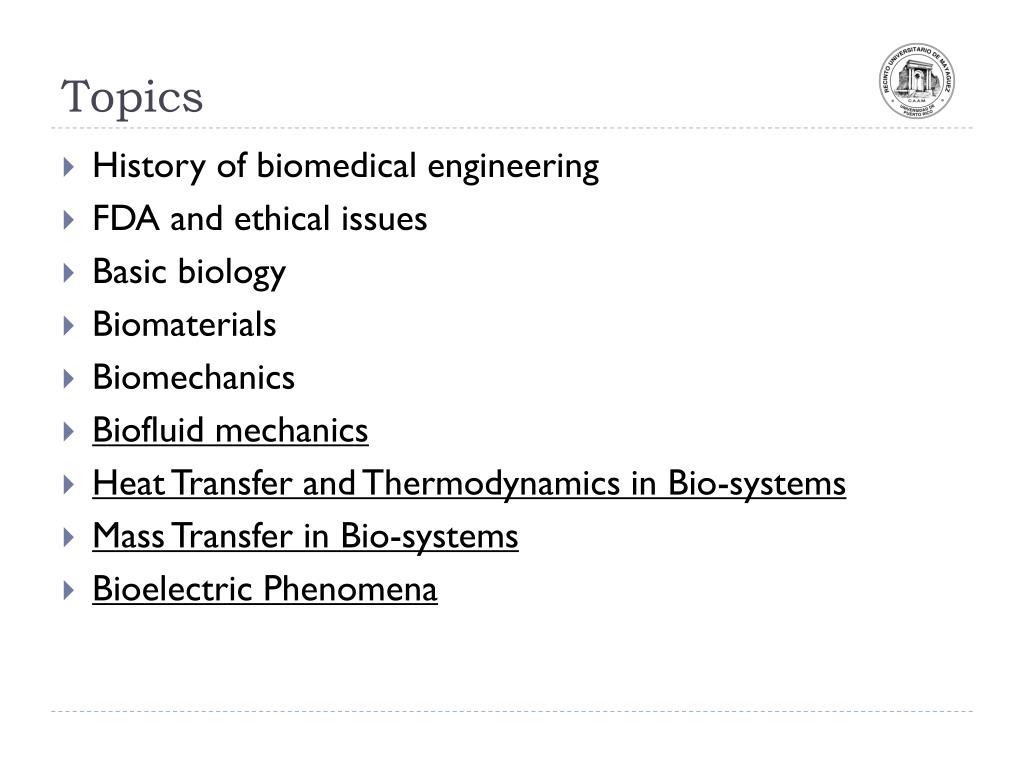Select the Basic biology text line
1024x768 pixels.
pos(189,273)
